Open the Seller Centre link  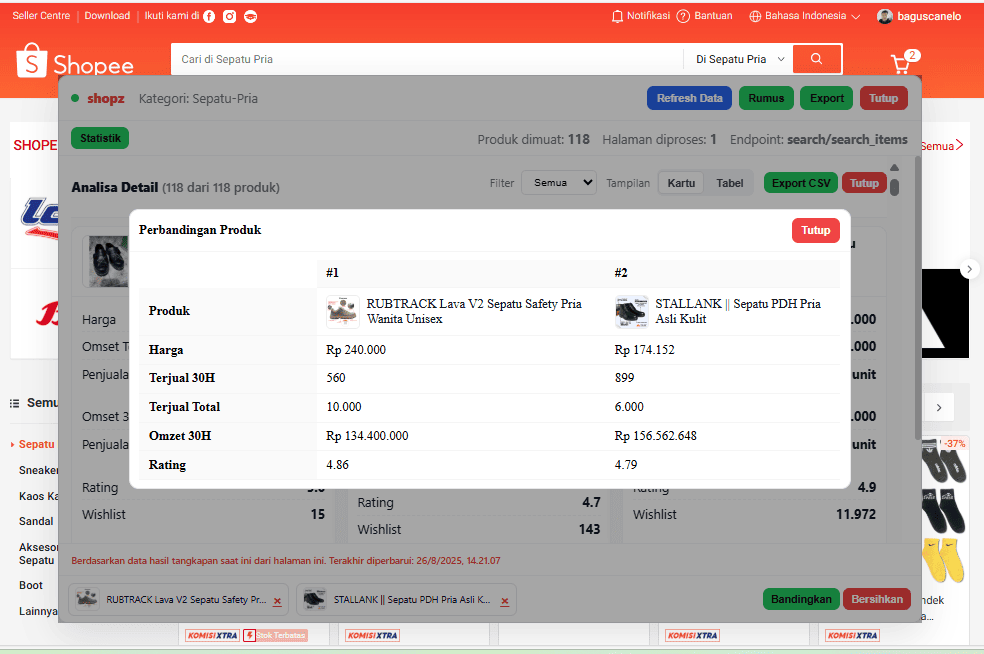pyautogui.click(x=40, y=16)
